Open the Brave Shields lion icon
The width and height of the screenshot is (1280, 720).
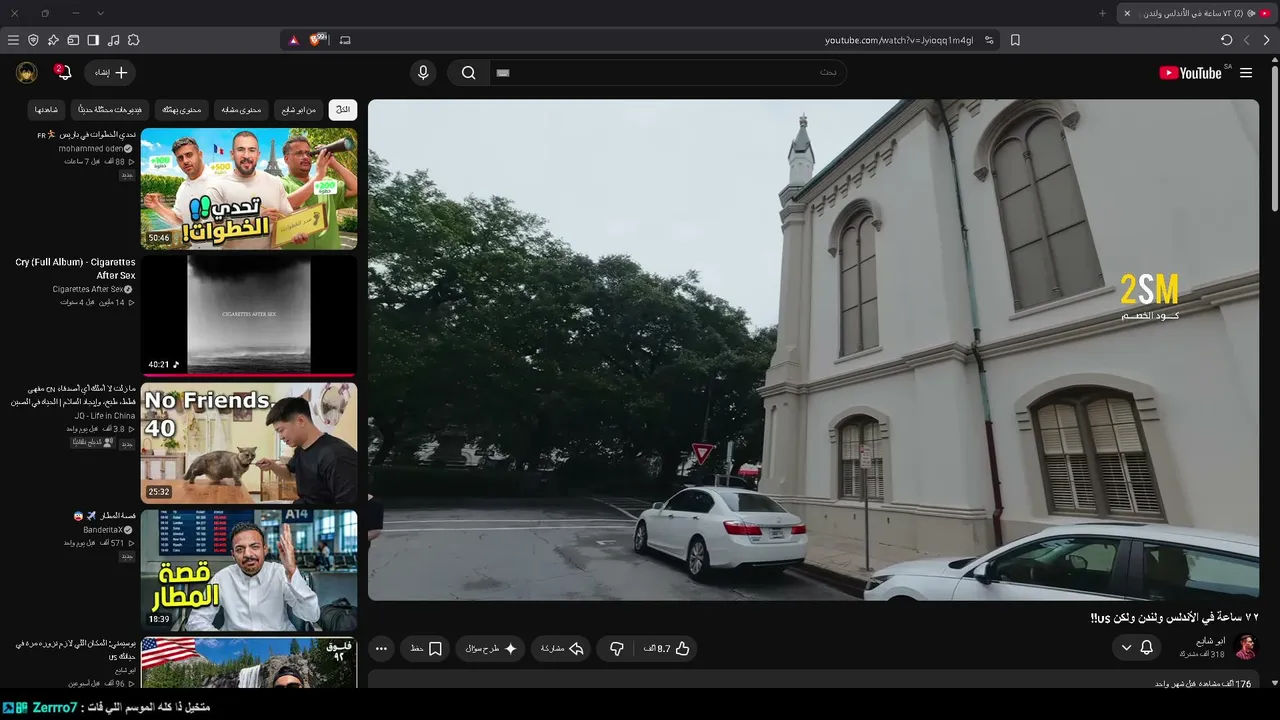318,40
